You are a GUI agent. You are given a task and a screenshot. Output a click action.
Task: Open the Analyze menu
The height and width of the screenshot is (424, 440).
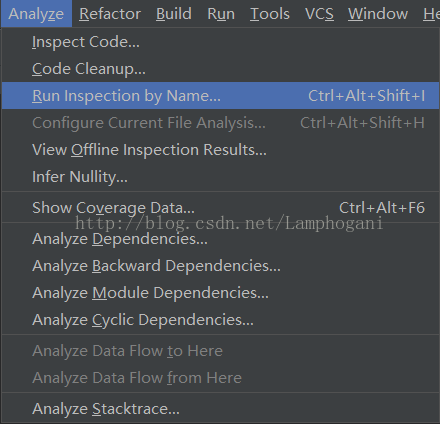[36, 14]
